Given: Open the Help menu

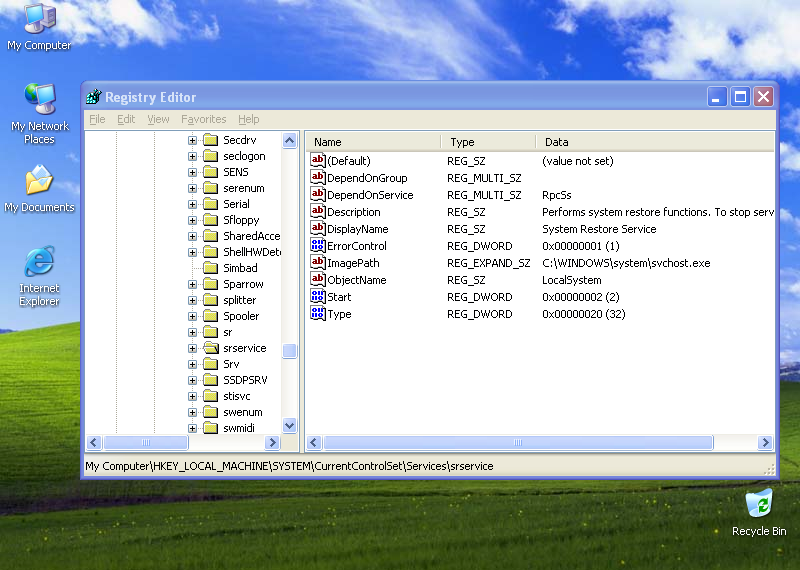Looking at the screenshot, I should point(248,119).
